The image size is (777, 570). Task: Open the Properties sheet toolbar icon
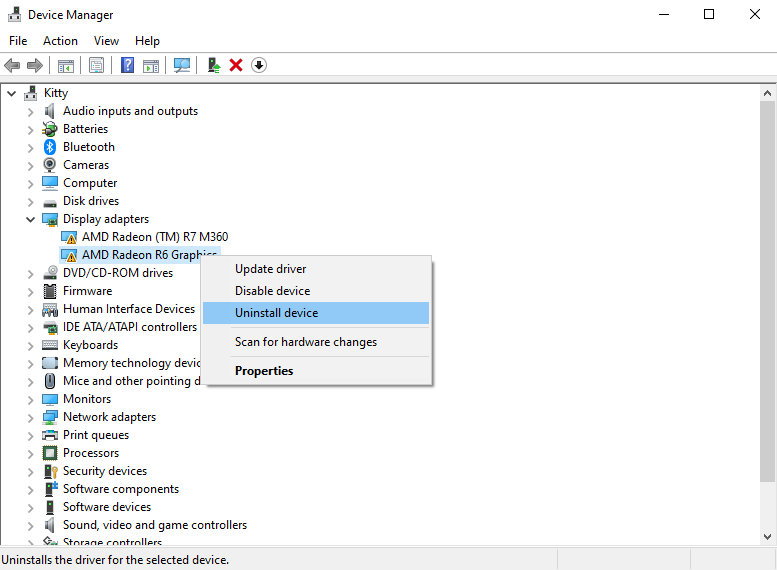tap(96, 65)
